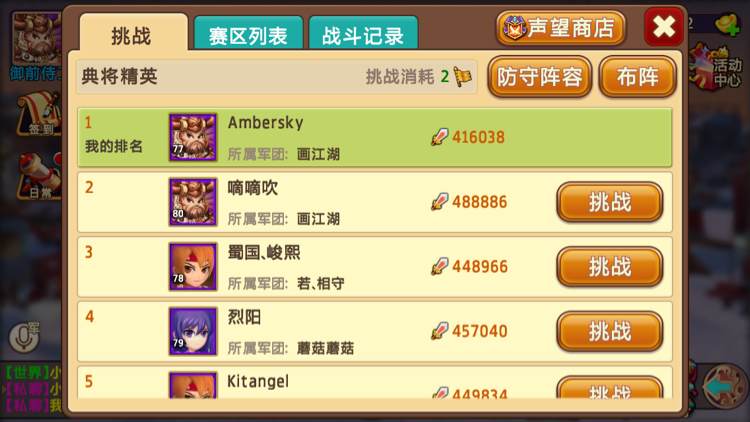Open the 签到 sign-in scroll icon

(39, 114)
